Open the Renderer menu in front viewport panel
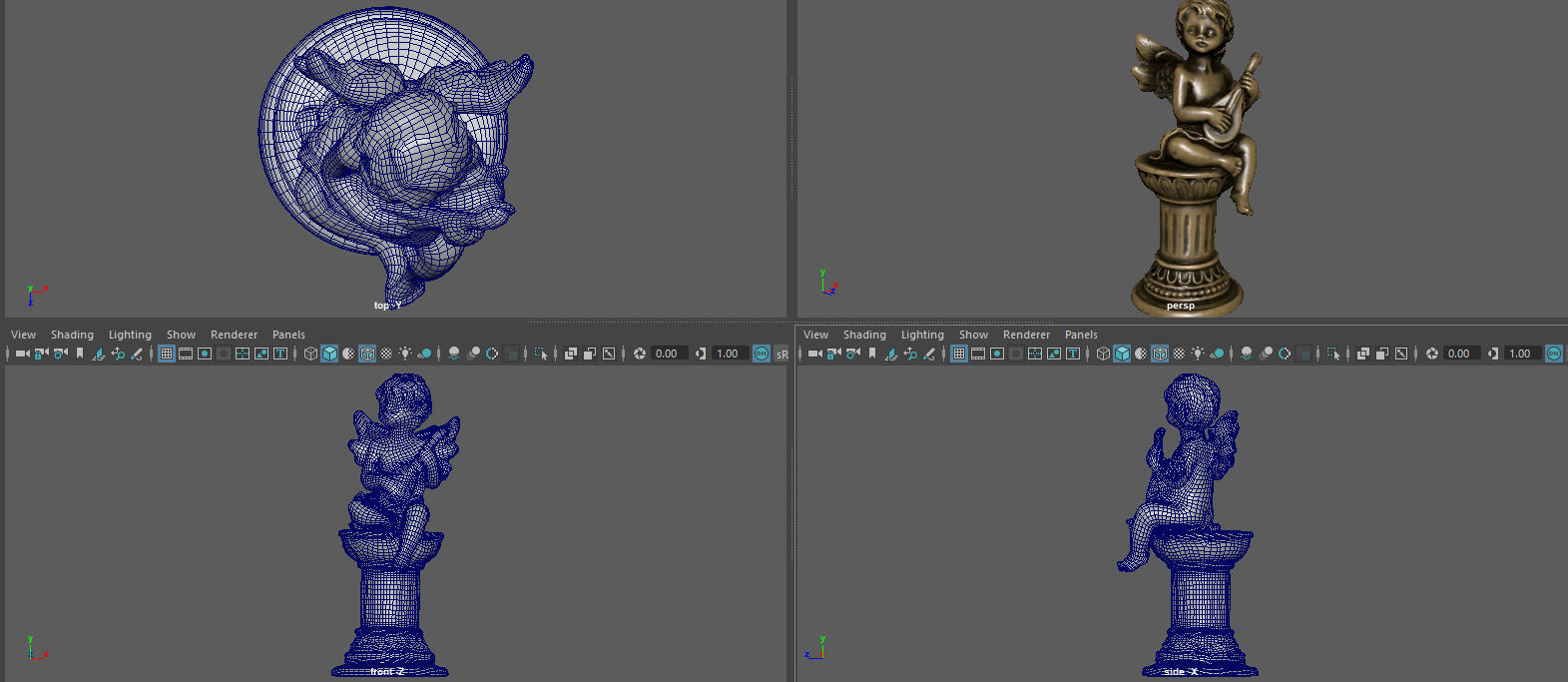This screenshot has width=1568, height=682. click(x=234, y=335)
